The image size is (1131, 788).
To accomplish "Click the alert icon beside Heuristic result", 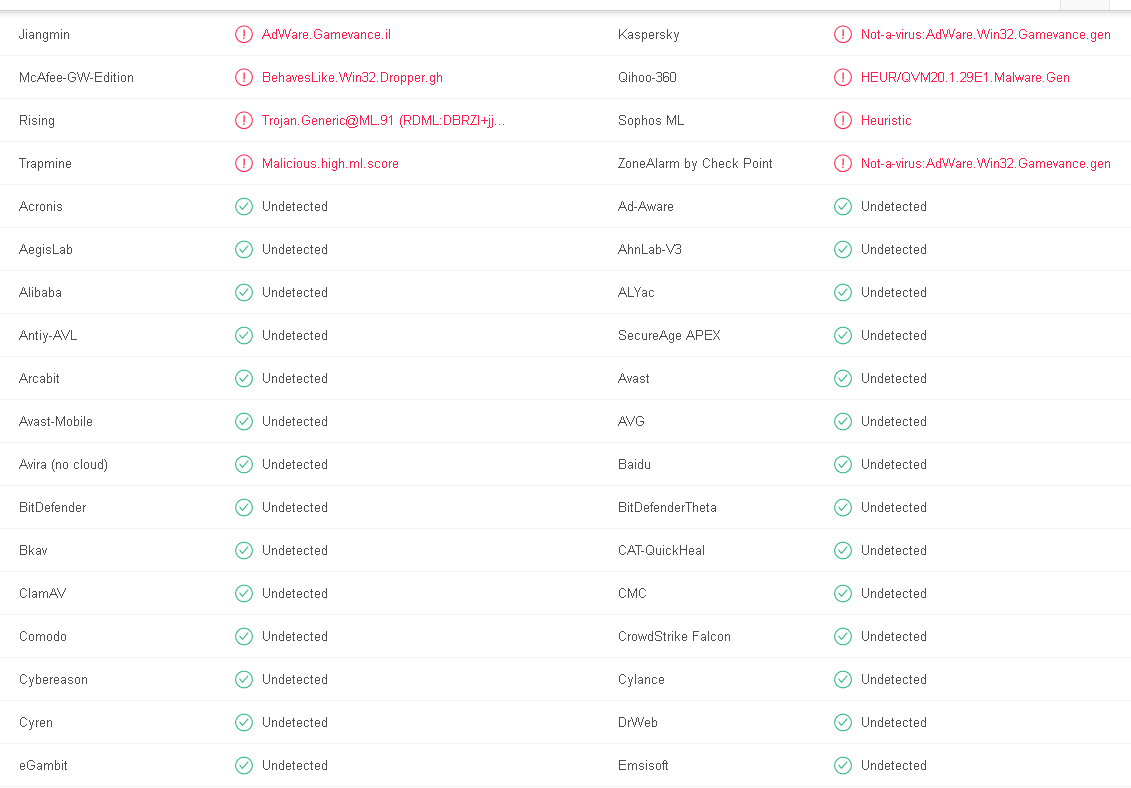I will click(x=842, y=120).
